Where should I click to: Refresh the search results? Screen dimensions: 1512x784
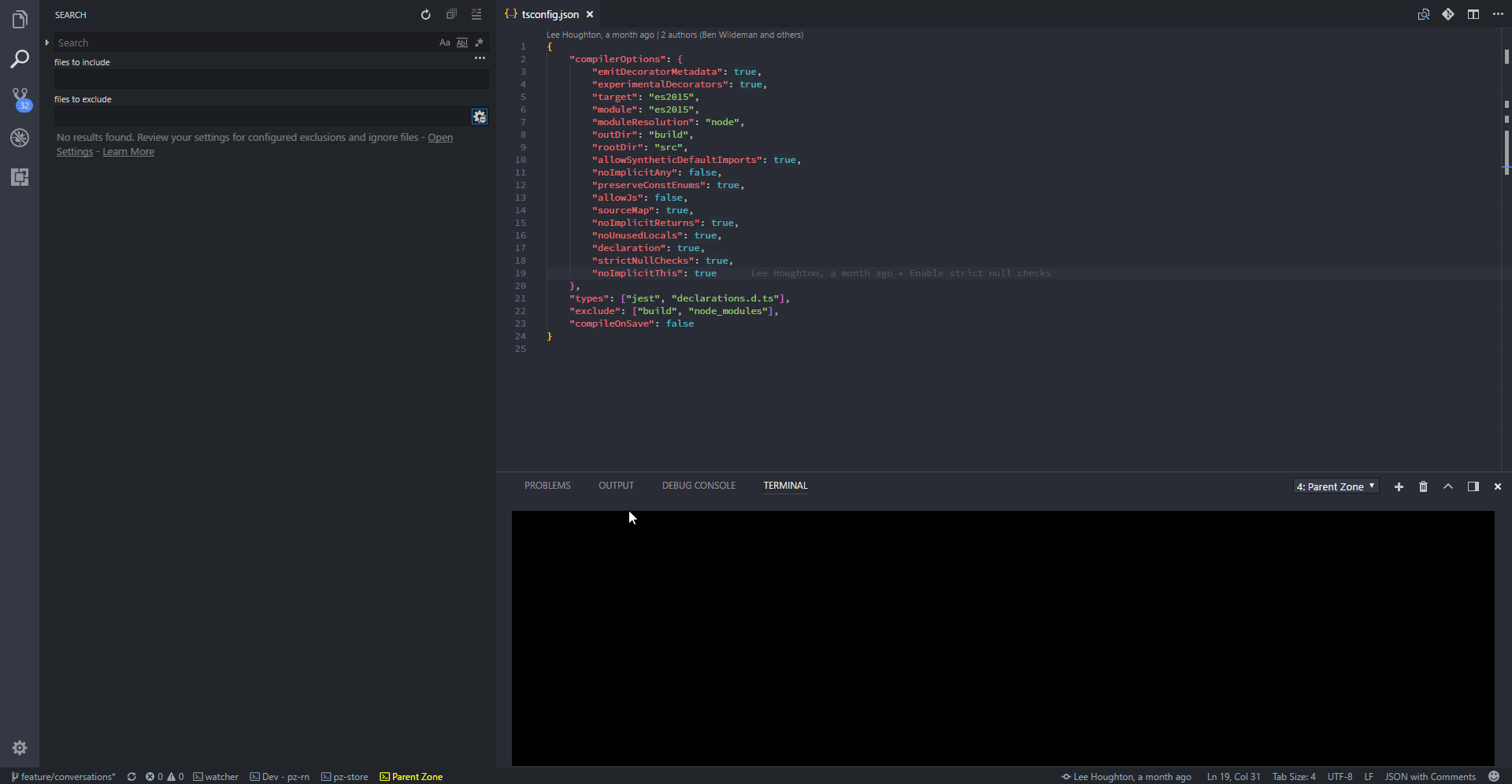[x=426, y=14]
